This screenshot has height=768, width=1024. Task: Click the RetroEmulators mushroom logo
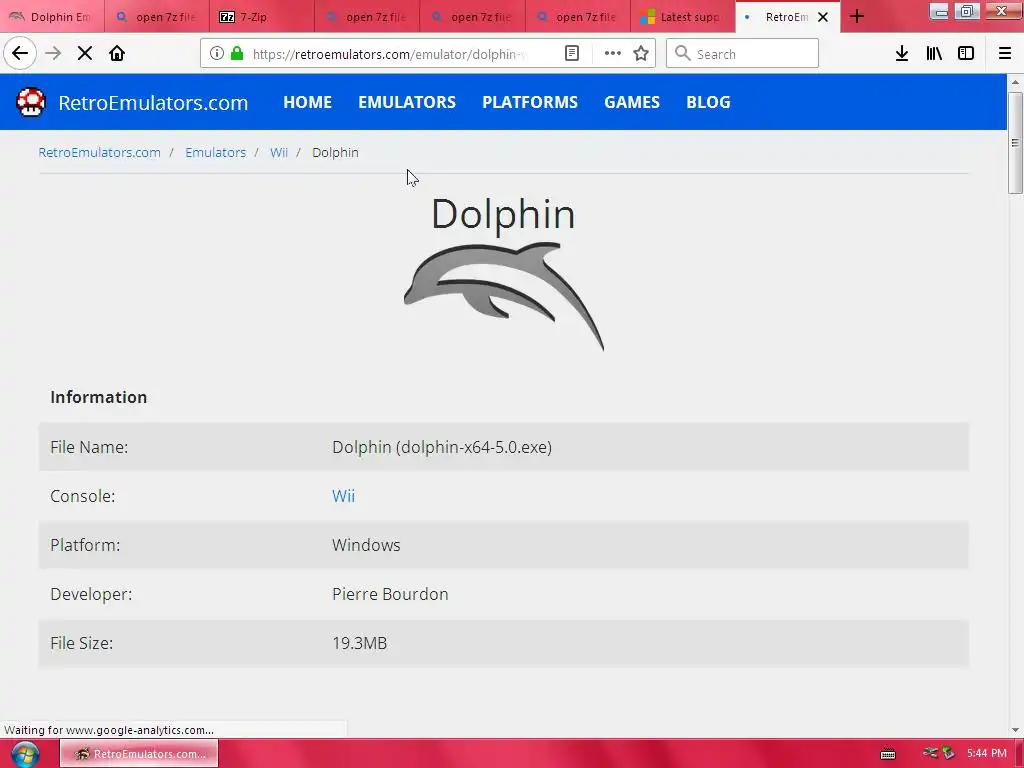tap(31, 102)
